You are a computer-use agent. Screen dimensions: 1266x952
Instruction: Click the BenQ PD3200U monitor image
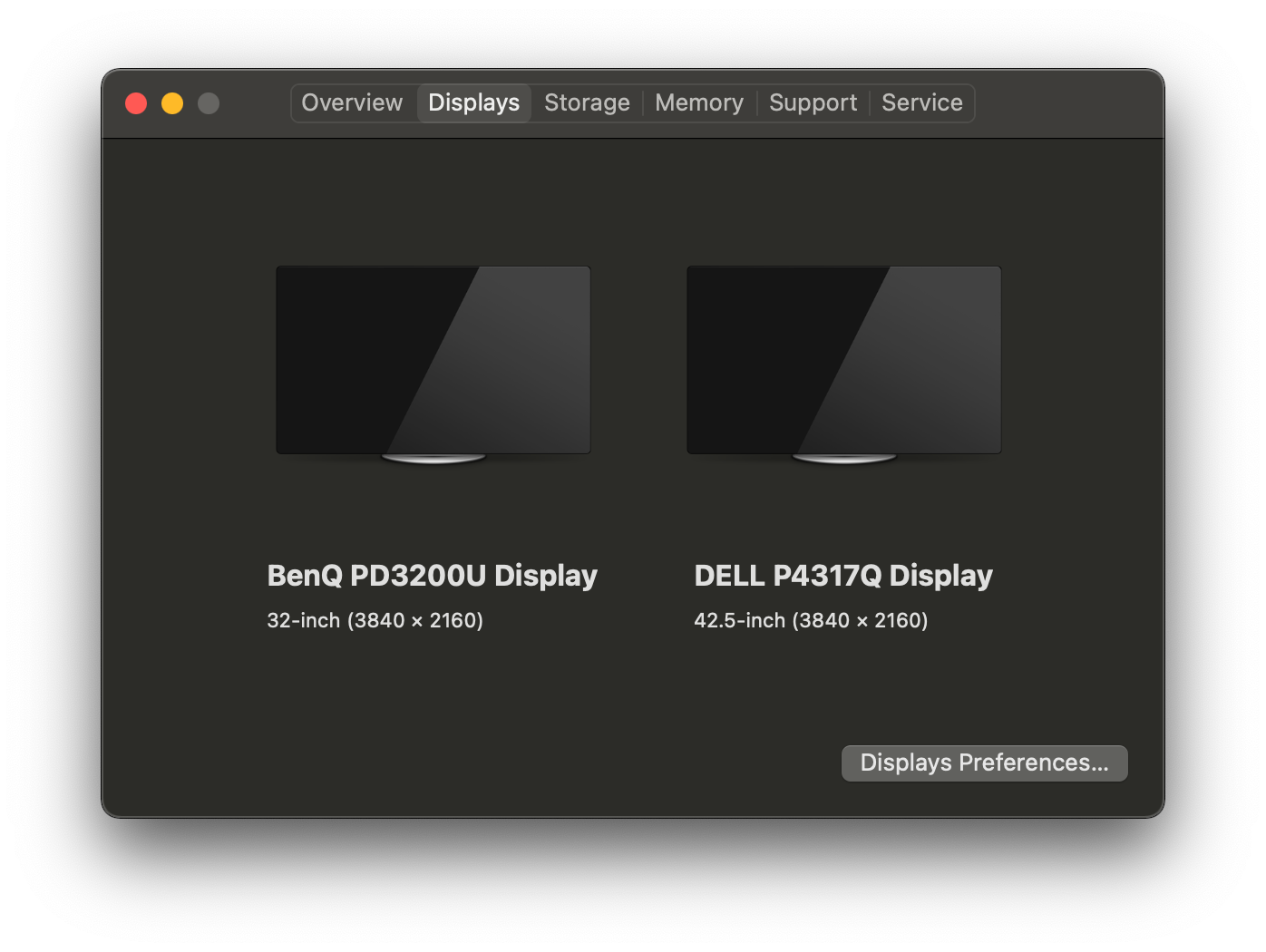click(433, 364)
